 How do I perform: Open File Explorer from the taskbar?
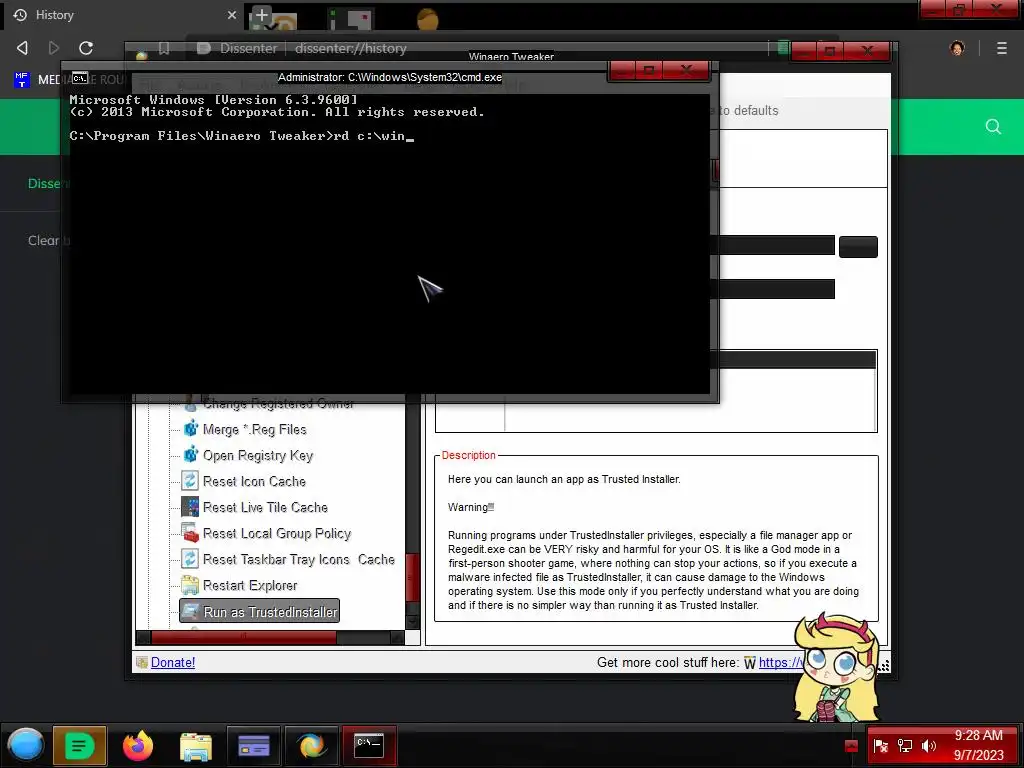pos(195,746)
